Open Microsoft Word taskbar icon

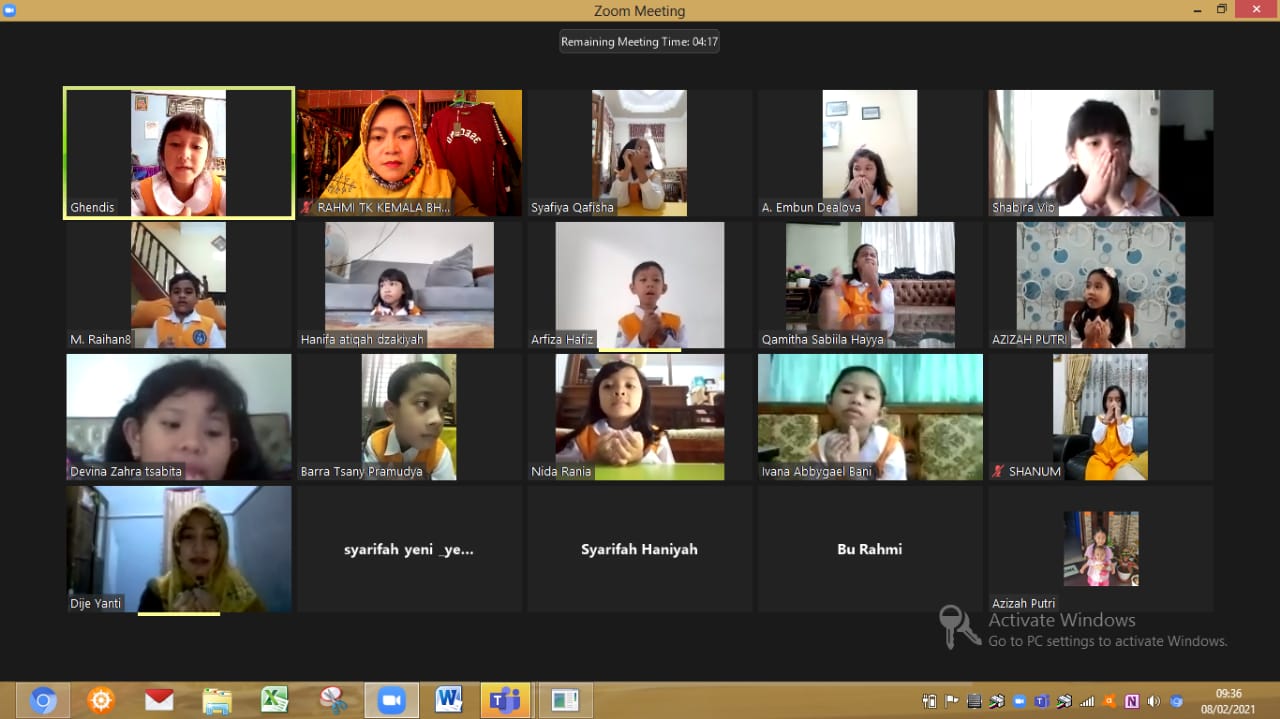pyautogui.click(x=449, y=700)
